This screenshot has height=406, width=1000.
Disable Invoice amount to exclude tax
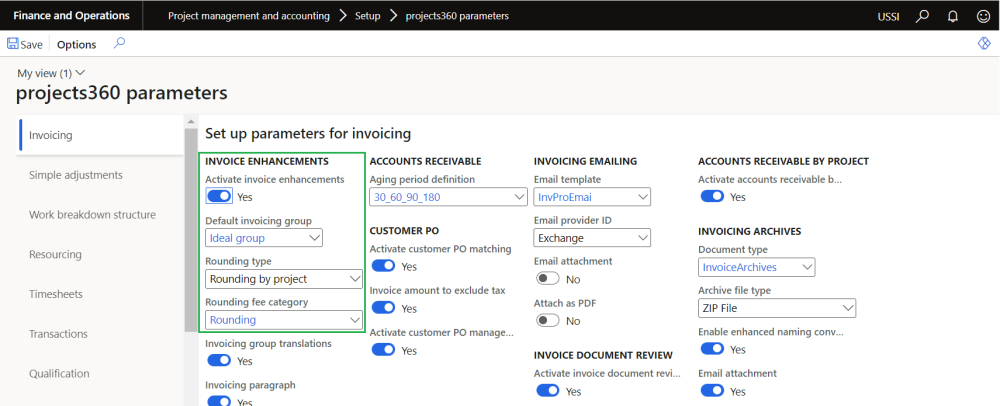click(383, 308)
